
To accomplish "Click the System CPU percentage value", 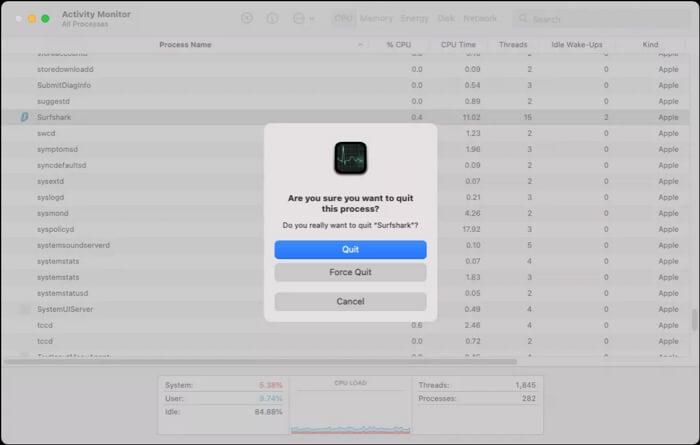I will pos(271,385).
